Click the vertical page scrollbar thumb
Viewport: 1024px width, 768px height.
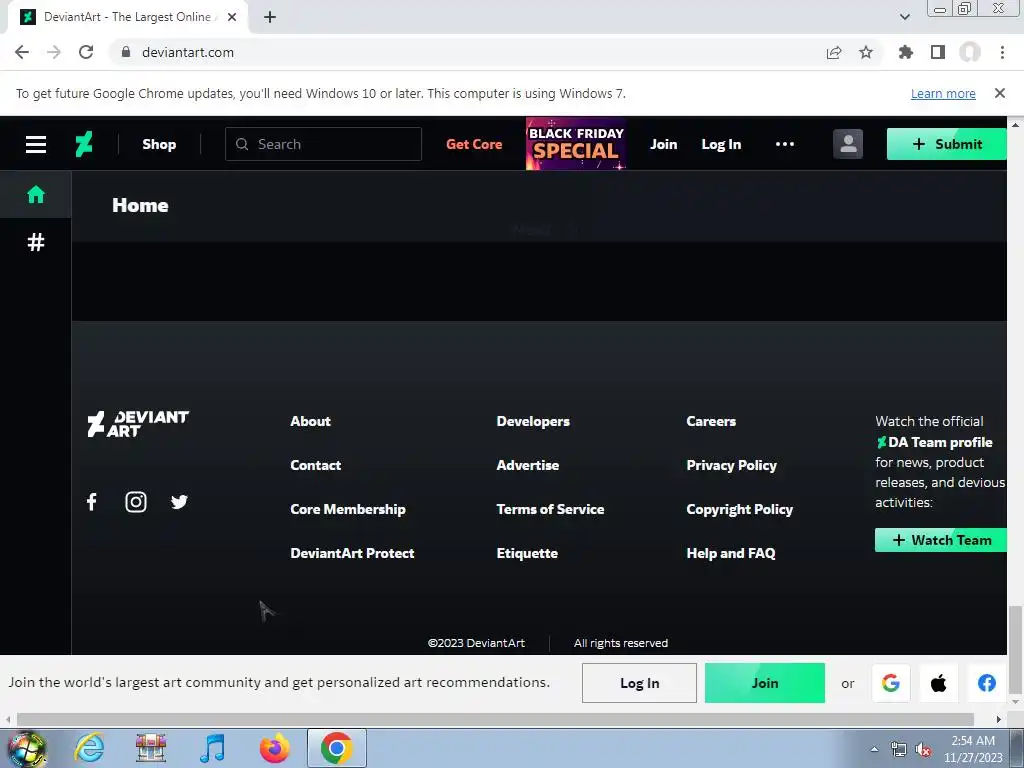click(x=1015, y=650)
